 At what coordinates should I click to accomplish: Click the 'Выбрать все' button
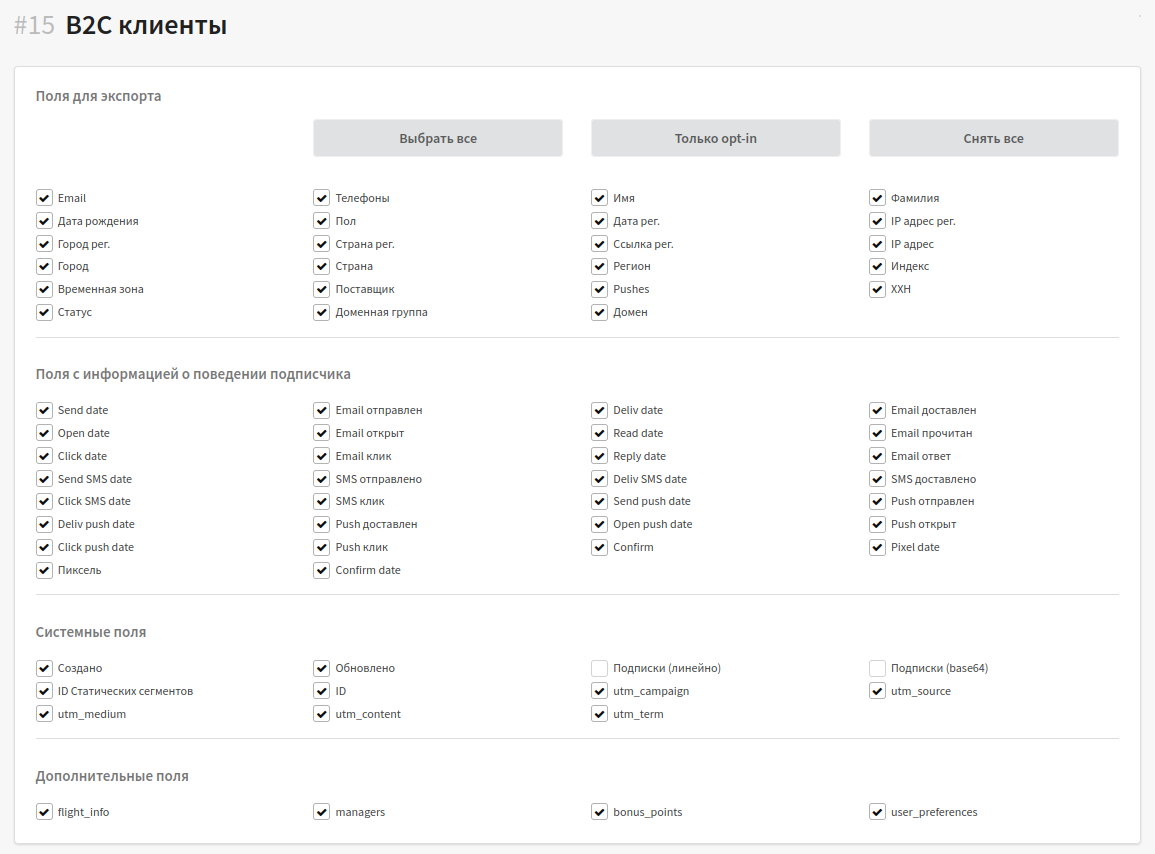point(438,138)
